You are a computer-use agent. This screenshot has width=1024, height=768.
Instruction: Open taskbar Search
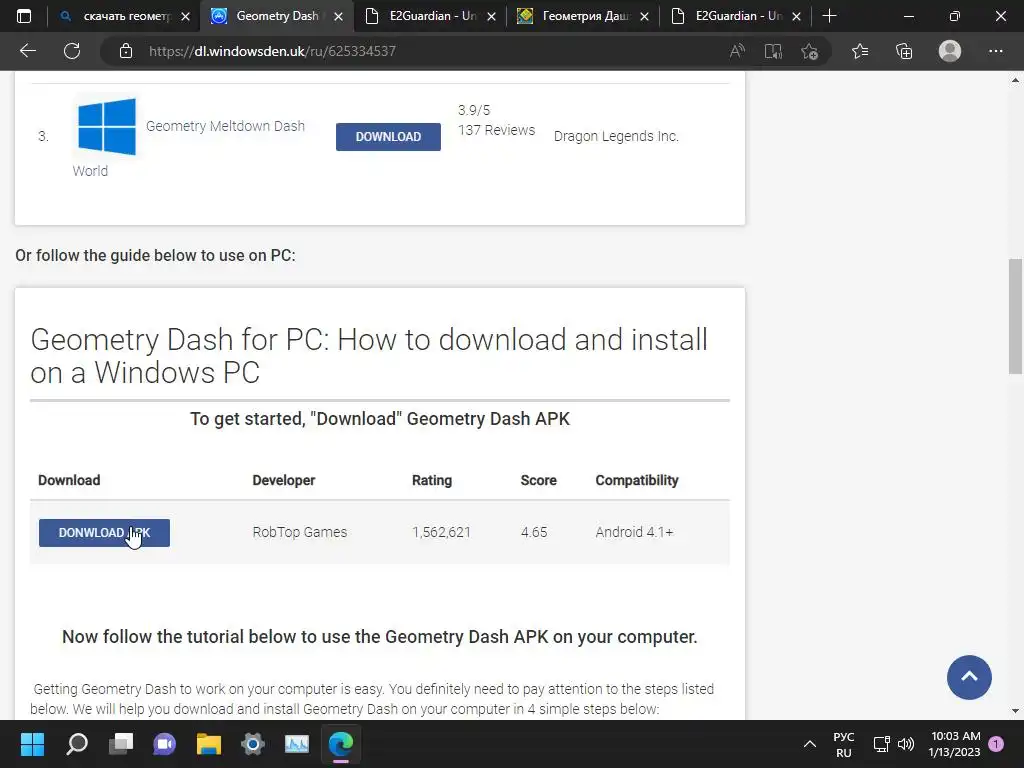(76, 744)
